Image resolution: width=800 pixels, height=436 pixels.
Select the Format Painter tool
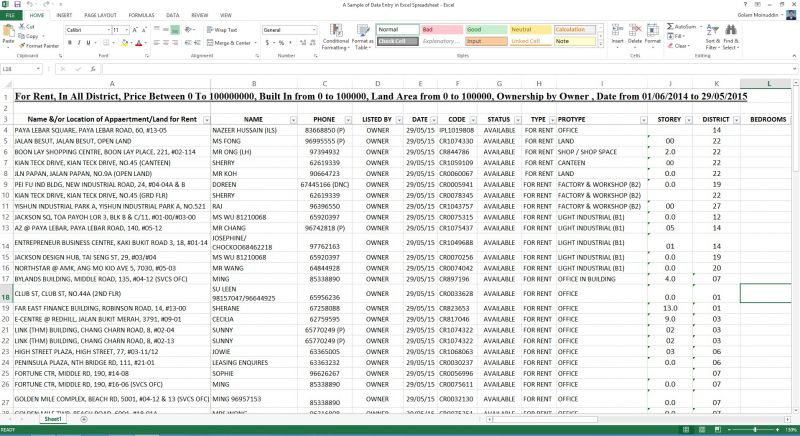tap(38, 46)
